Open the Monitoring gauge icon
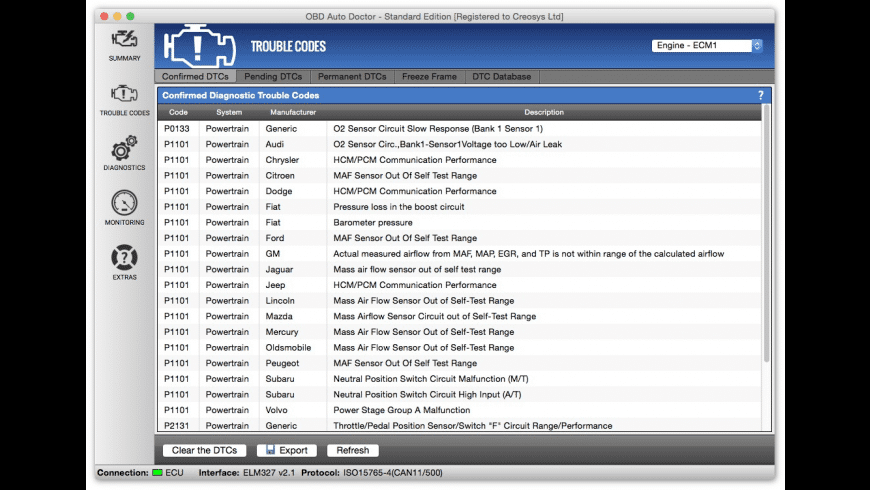This screenshot has width=870, height=490. [124, 203]
